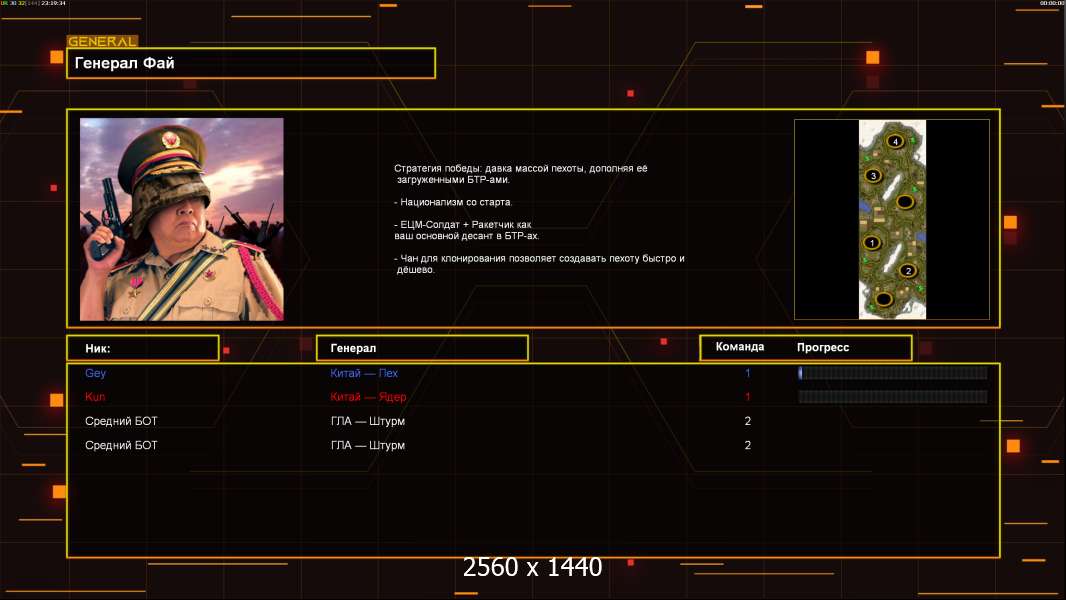Image resolution: width=1066 pixels, height=600 pixels.
Task: Click start position marker 3 on the minimap
Action: [x=874, y=175]
